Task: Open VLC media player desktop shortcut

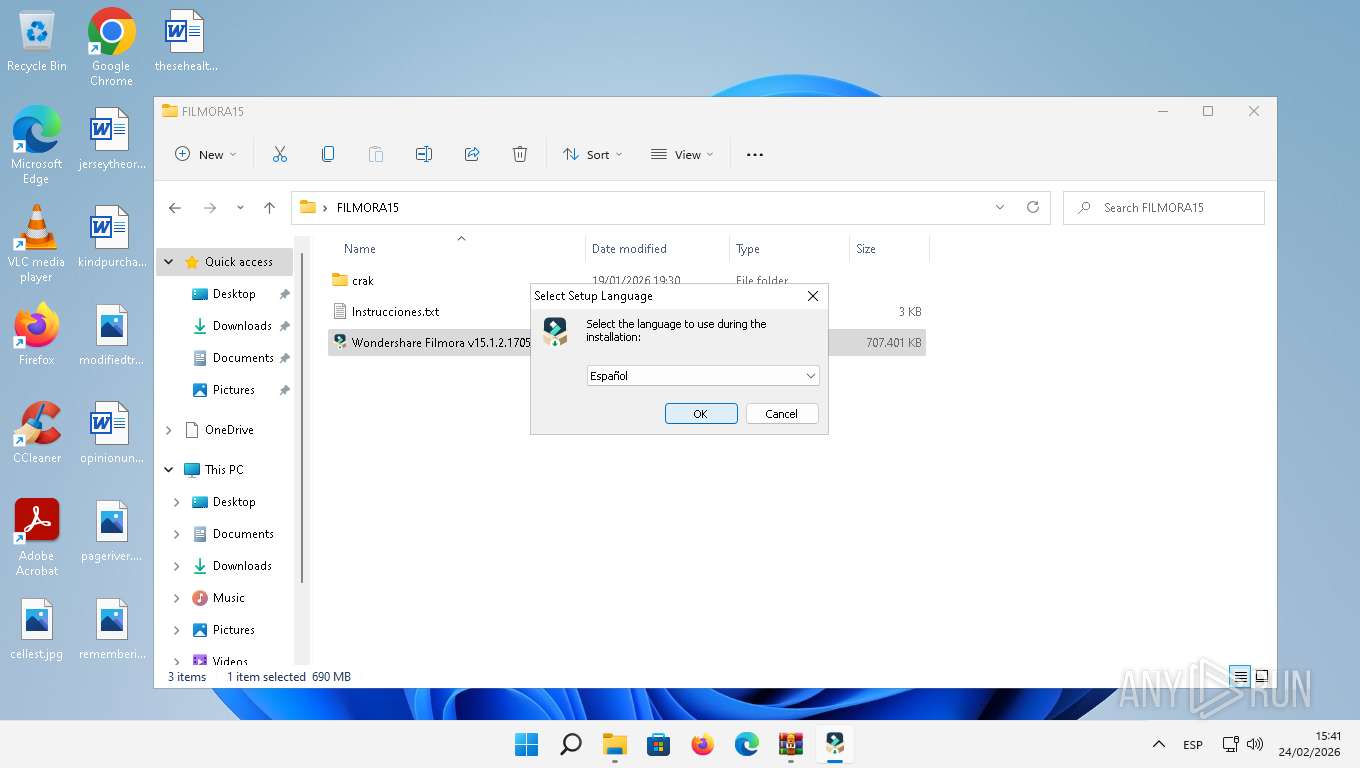Action: [x=37, y=243]
